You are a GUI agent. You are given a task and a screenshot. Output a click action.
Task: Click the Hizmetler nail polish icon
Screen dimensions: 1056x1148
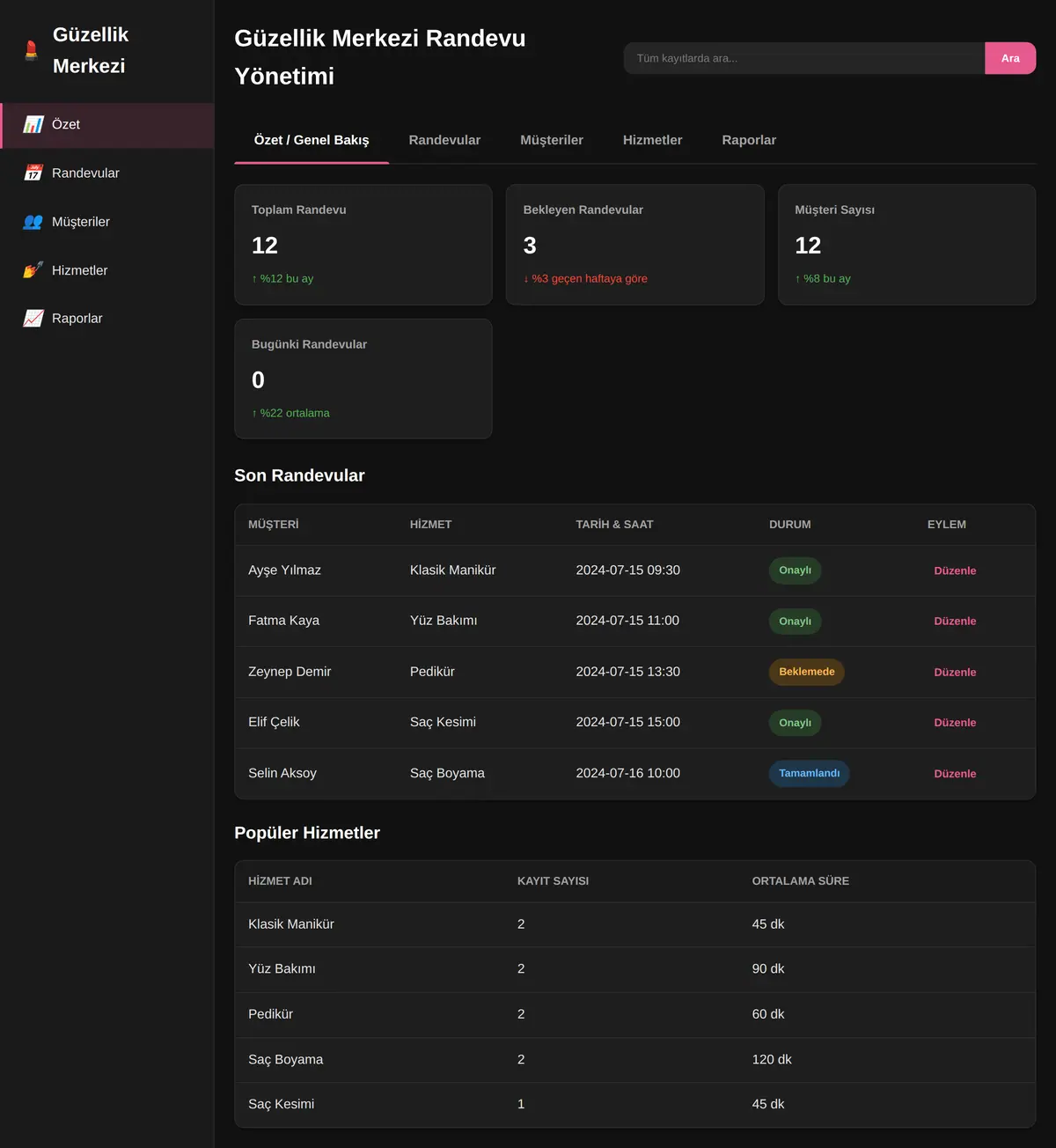pyautogui.click(x=33, y=270)
